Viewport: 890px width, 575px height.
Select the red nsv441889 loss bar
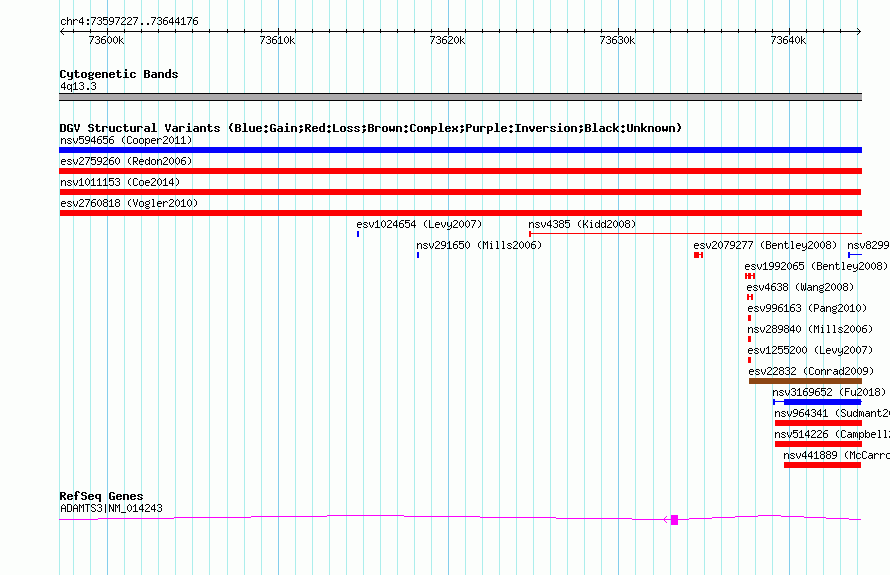(822, 465)
